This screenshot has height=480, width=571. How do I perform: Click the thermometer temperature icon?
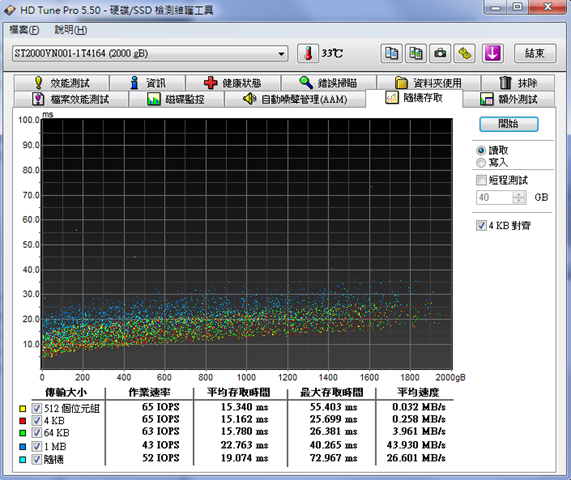tap(308, 54)
